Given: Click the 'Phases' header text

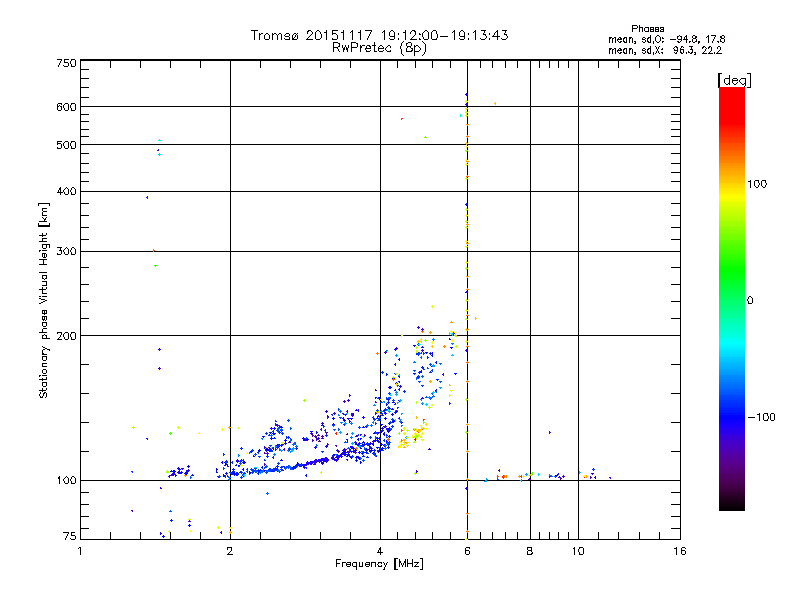Looking at the screenshot, I should coord(647,29).
